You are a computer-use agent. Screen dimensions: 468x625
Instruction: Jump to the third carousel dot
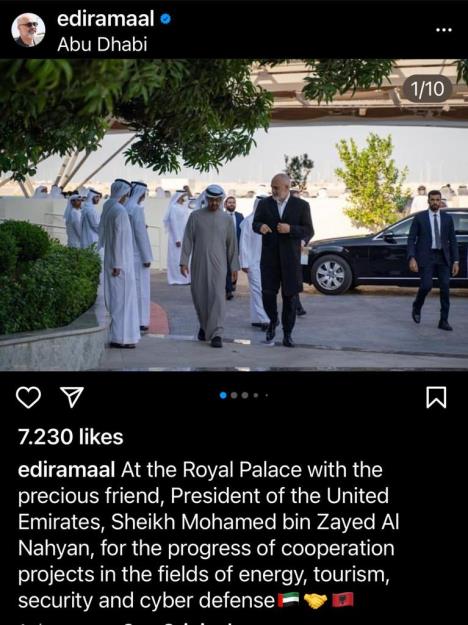(x=245, y=395)
